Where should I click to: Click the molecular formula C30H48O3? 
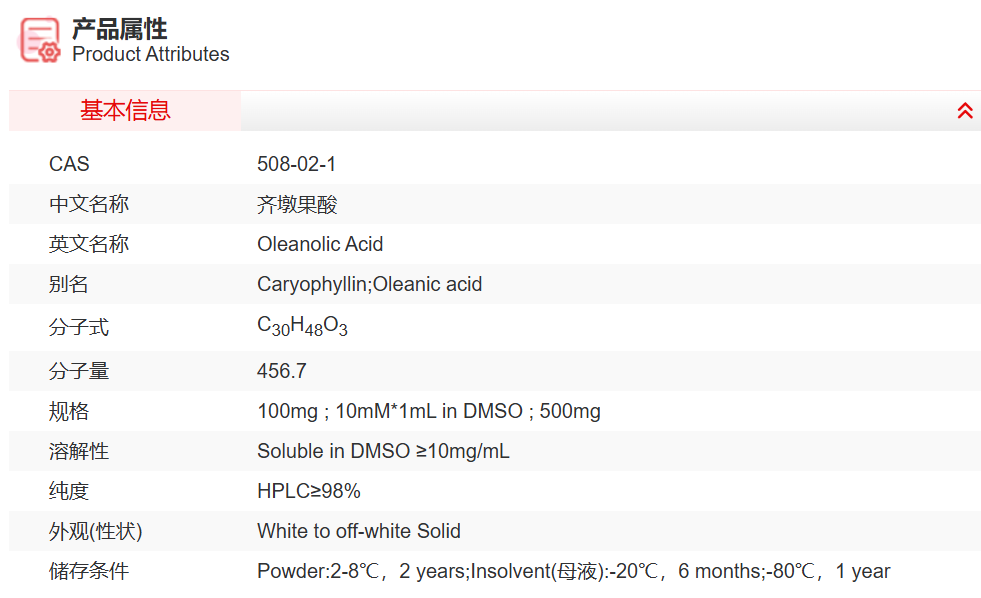[x=302, y=326]
